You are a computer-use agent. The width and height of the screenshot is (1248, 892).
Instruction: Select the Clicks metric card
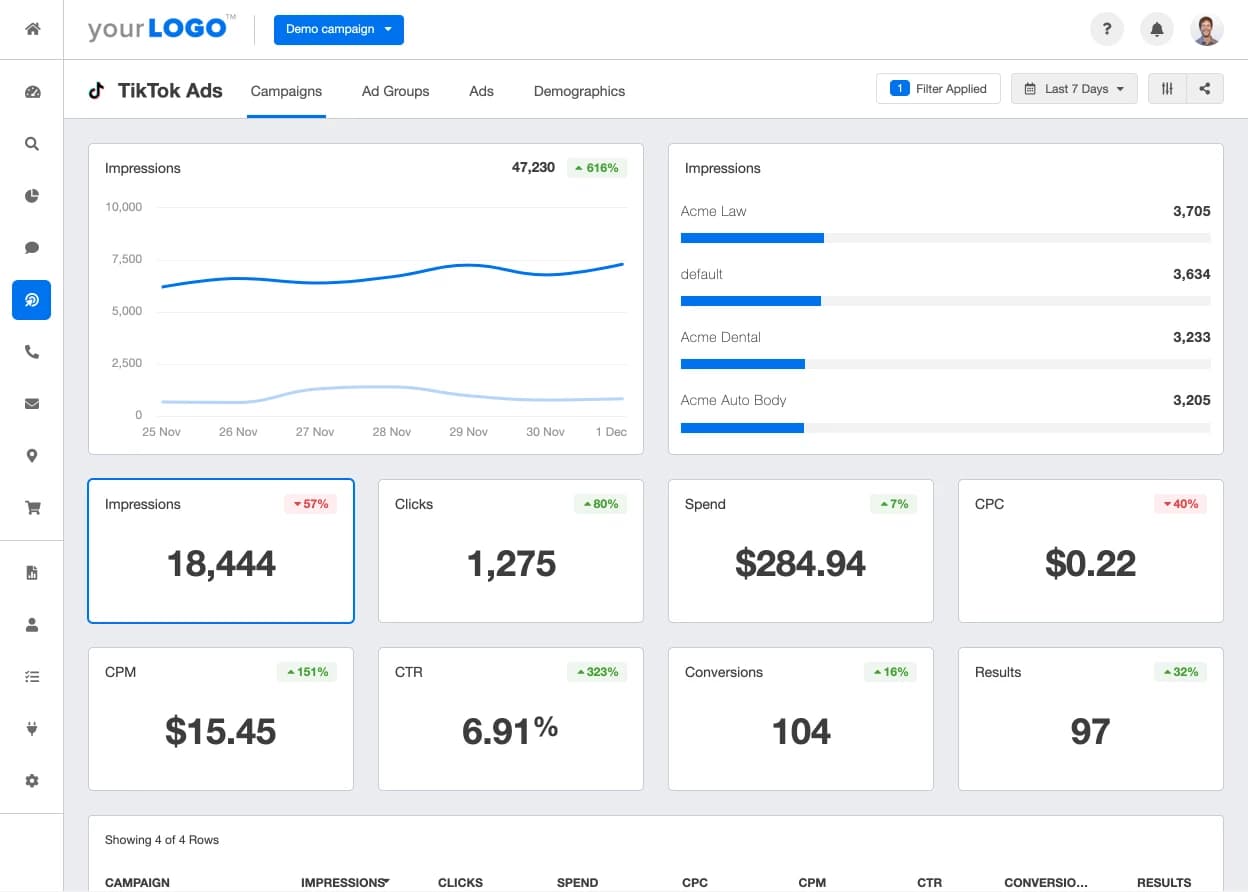510,551
